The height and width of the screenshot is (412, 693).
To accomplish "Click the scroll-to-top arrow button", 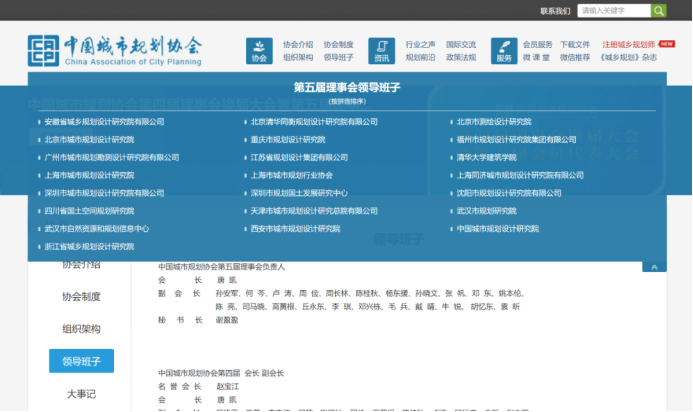I will (x=654, y=267).
